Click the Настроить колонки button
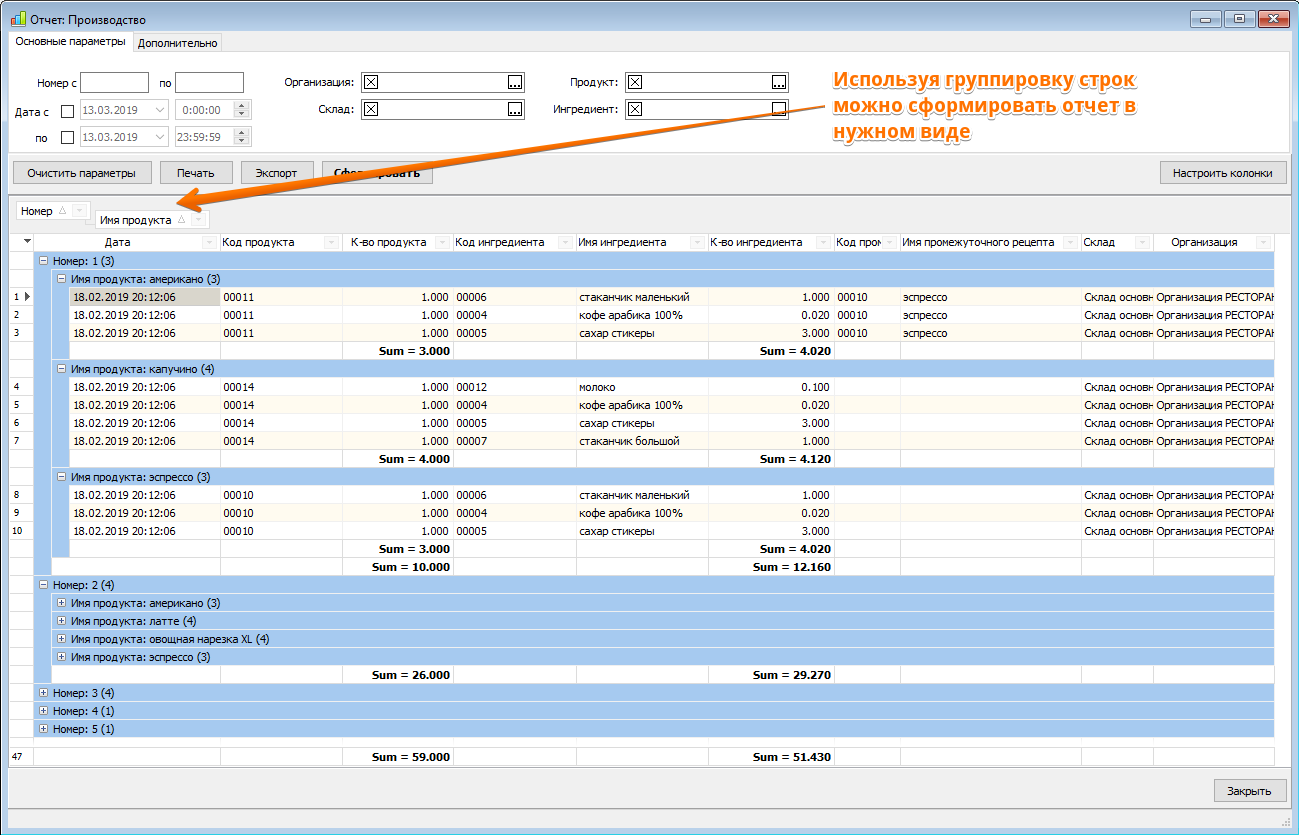This screenshot has height=835, width=1299. point(1223,173)
